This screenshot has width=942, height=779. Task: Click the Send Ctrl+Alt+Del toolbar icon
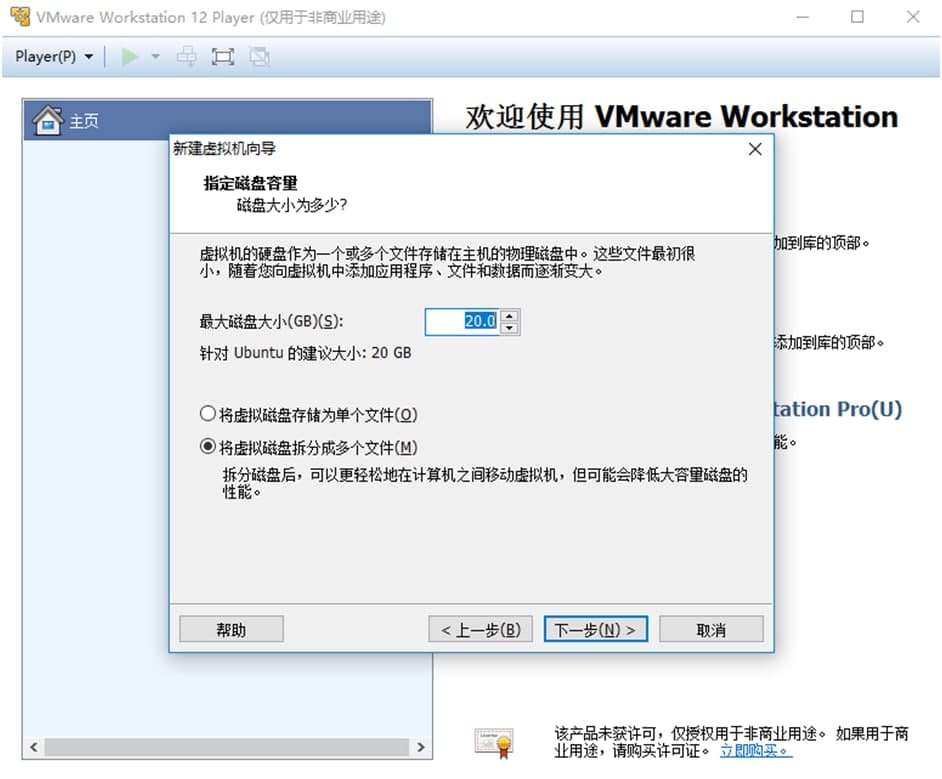[x=186, y=57]
